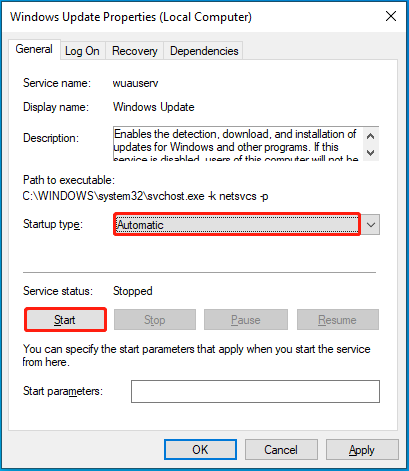Start the Windows Update service
This screenshot has width=409, height=471.
(x=65, y=320)
